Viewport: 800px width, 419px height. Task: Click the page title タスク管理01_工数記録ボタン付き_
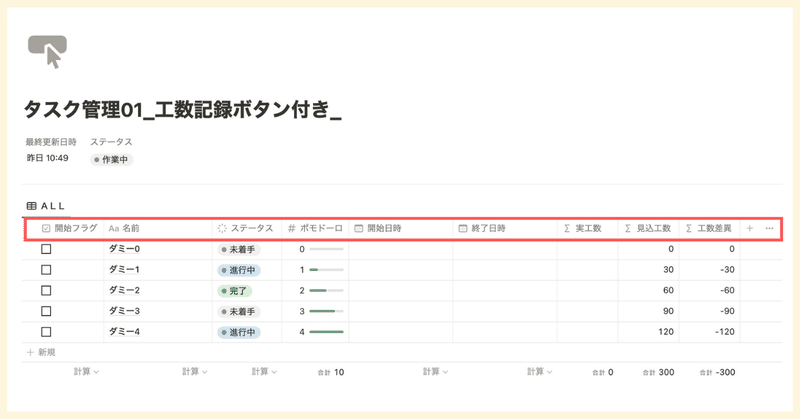point(183,109)
